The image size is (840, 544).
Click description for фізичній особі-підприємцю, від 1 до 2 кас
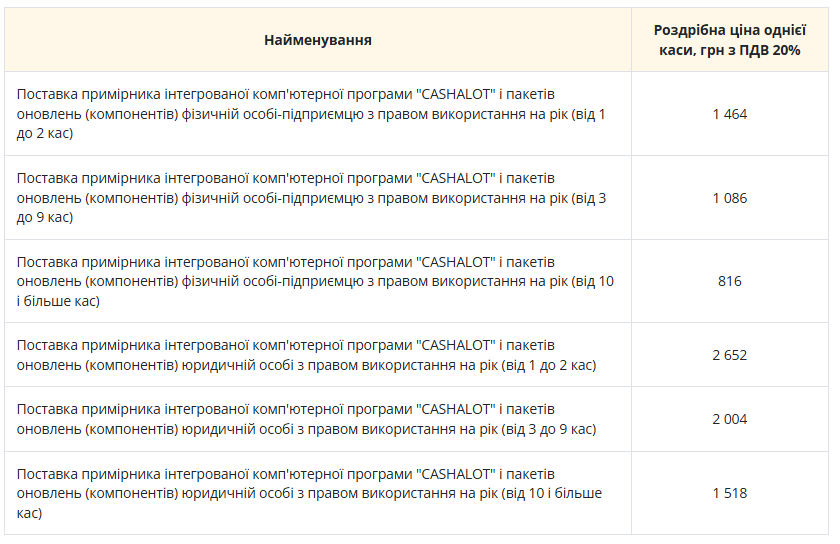[x=310, y=114]
